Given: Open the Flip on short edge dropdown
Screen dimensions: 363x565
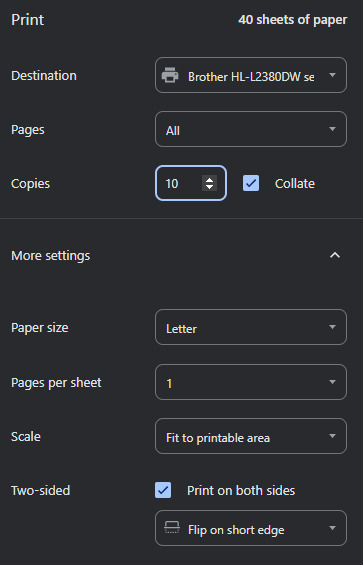Looking at the screenshot, I should 251,528.
